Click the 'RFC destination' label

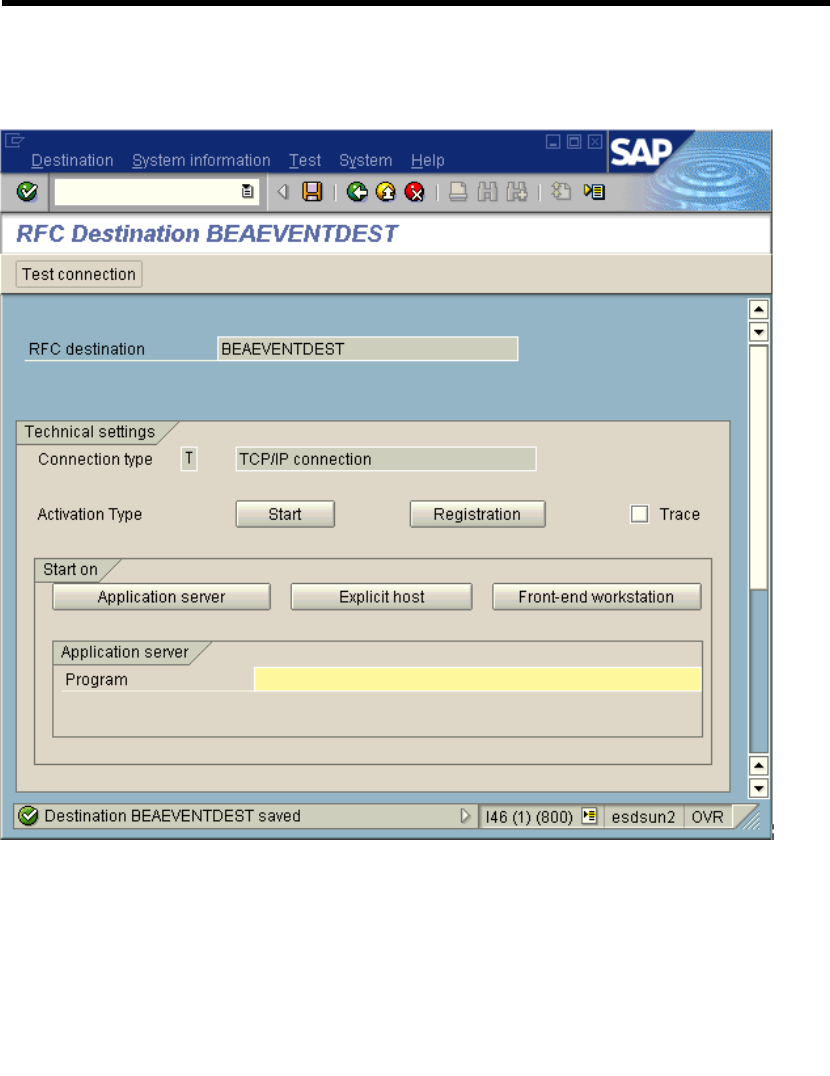point(86,349)
